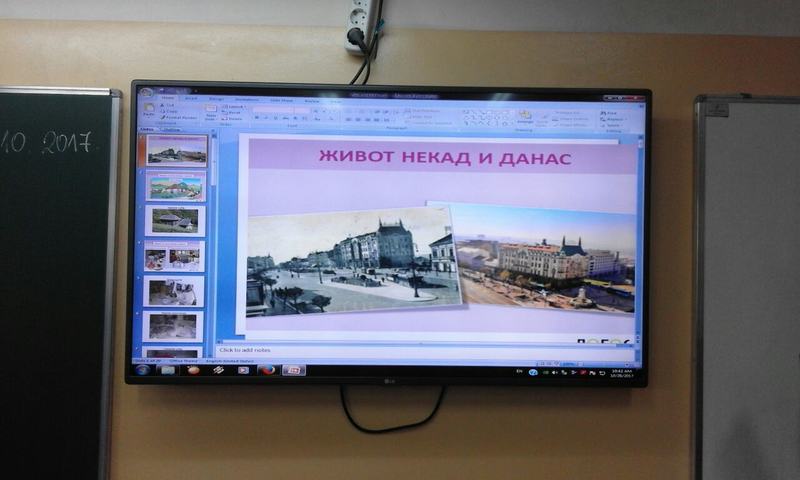Screen dimensions: 800x480
Task: Switch to the Animations ribbon tab
Action: (x=247, y=99)
